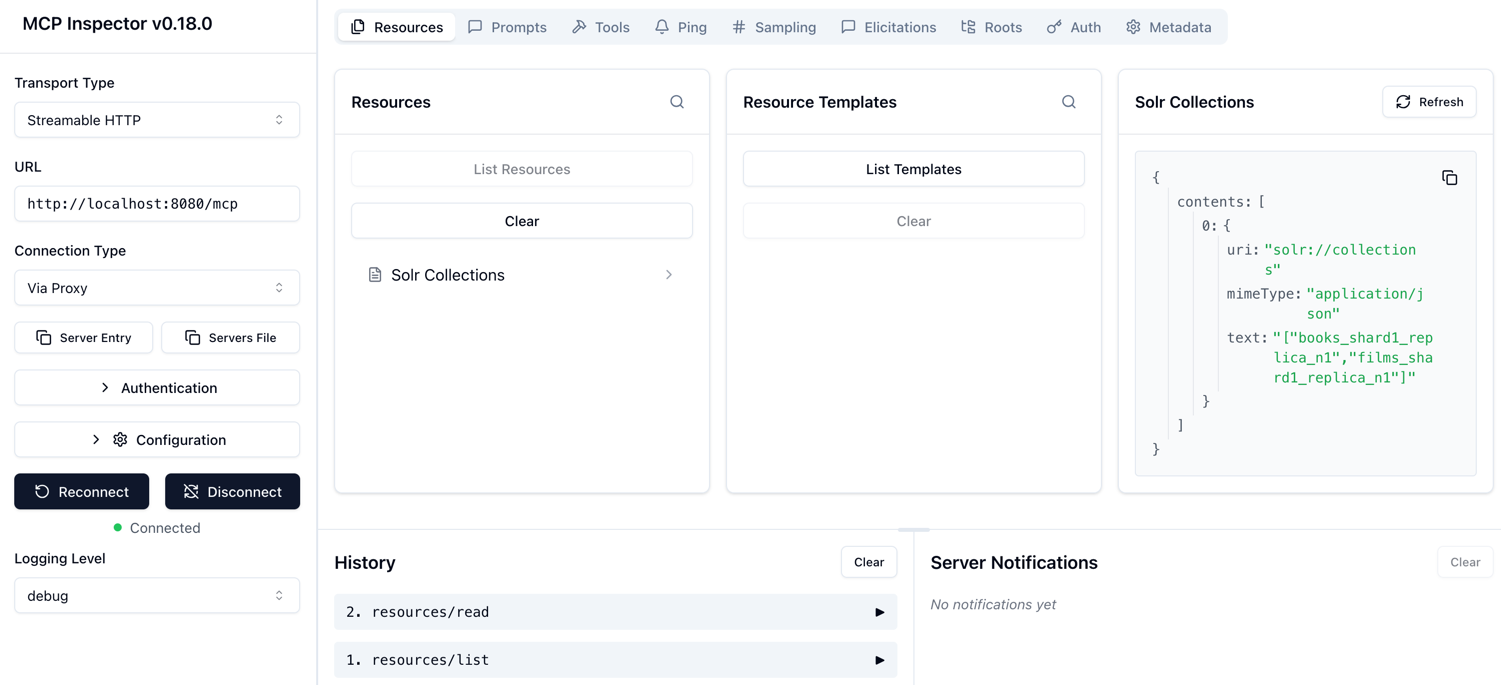
Task: Click the Auth key icon
Action: 1054,27
